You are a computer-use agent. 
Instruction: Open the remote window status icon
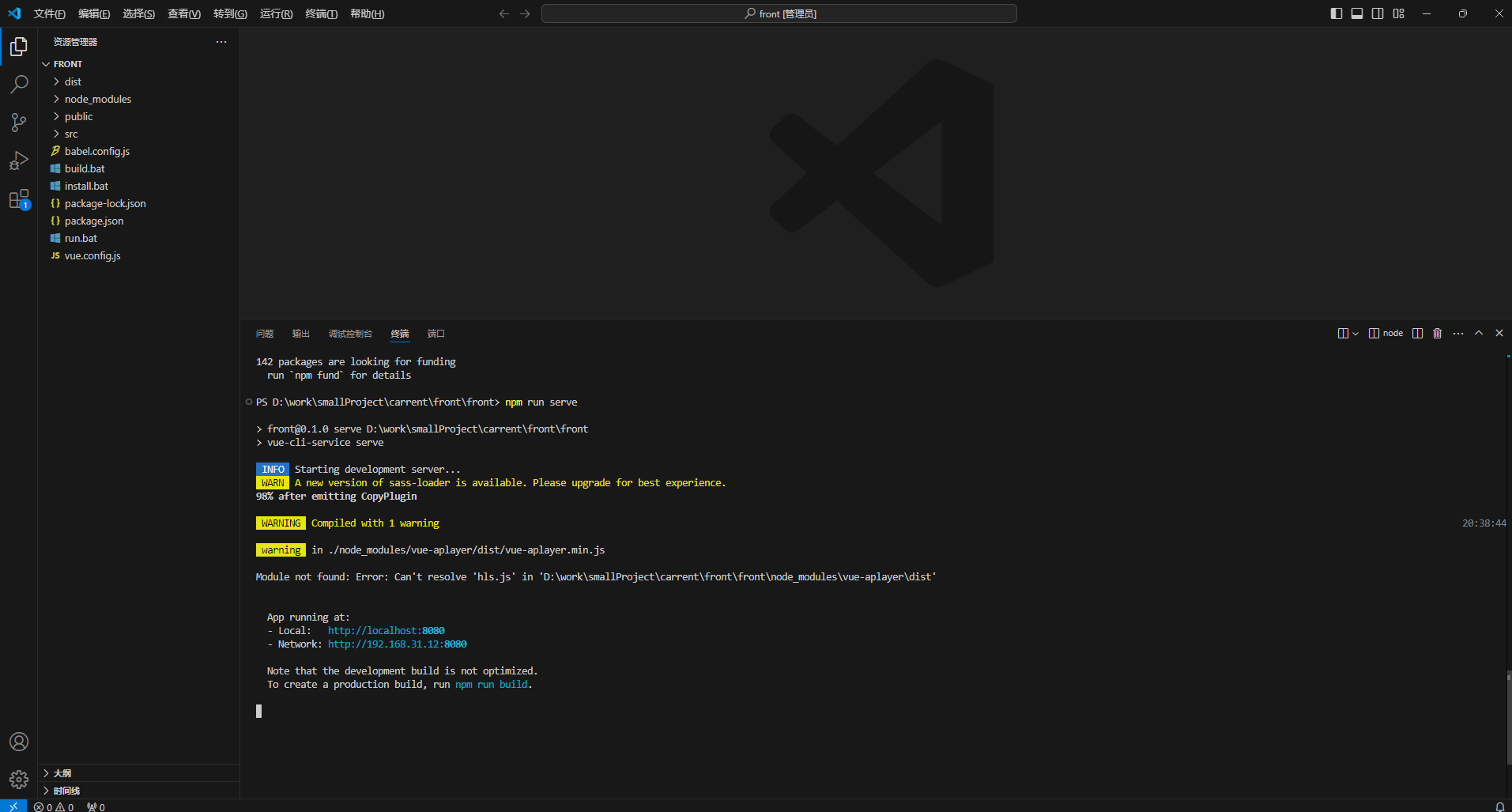[13, 806]
